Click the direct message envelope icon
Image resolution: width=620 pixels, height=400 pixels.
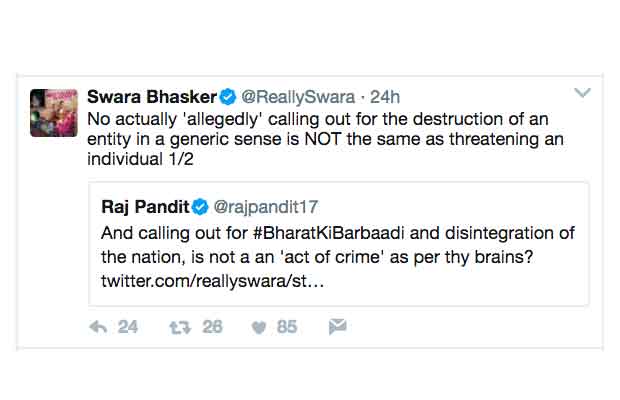pos(337,327)
